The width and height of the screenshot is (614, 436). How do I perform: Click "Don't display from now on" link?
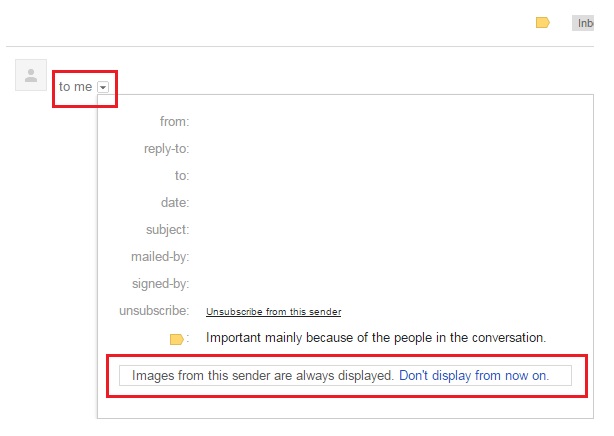pyautogui.click(x=473, y=376)
